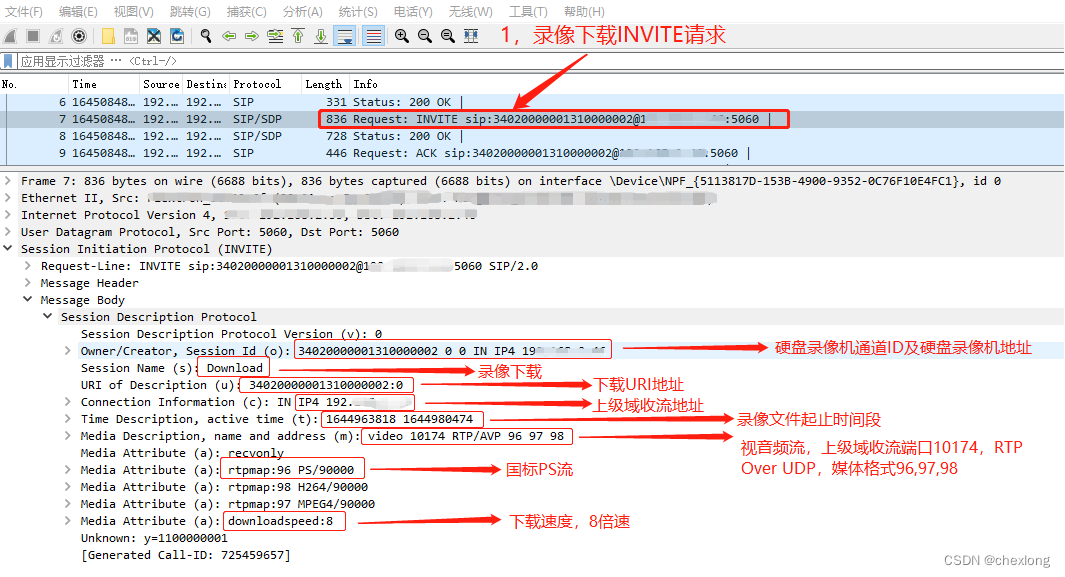Select packet 9 ACK request row
The image size is (1065, 577).
(532, 153)
